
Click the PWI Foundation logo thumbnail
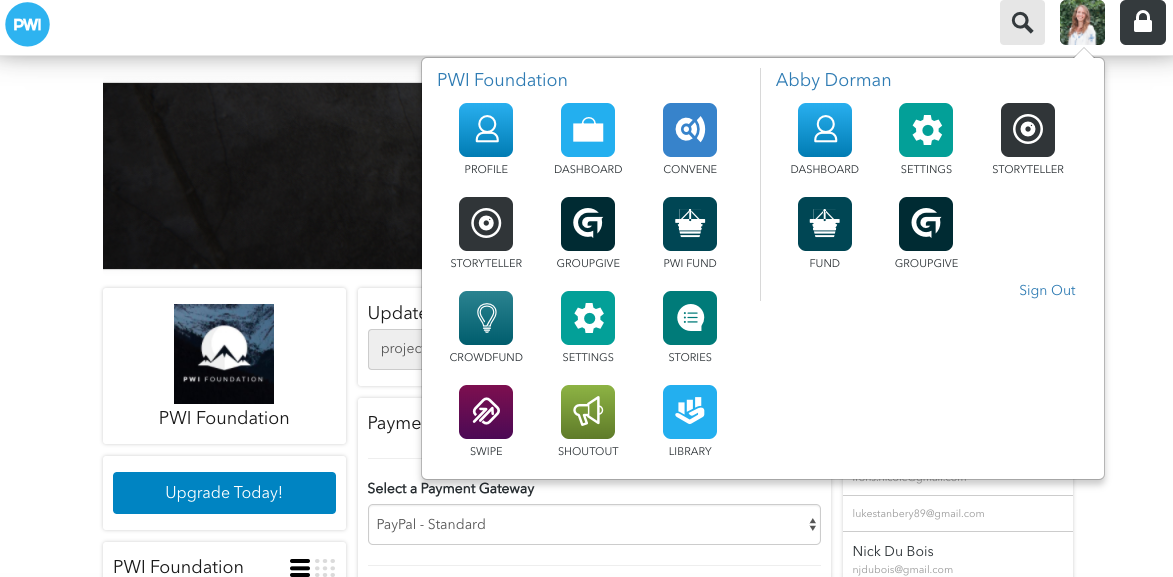(x=224, y=354)
